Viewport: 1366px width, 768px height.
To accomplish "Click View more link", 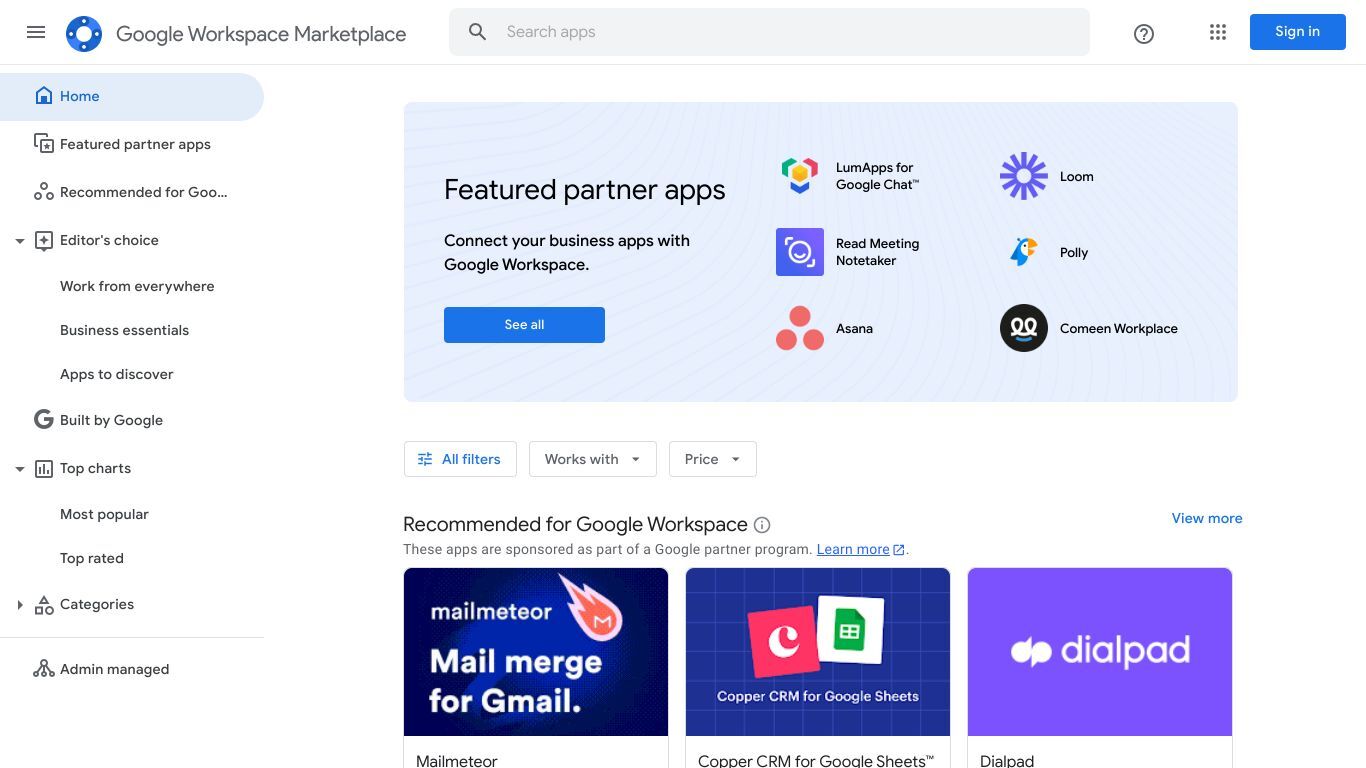I will 1207,518.
